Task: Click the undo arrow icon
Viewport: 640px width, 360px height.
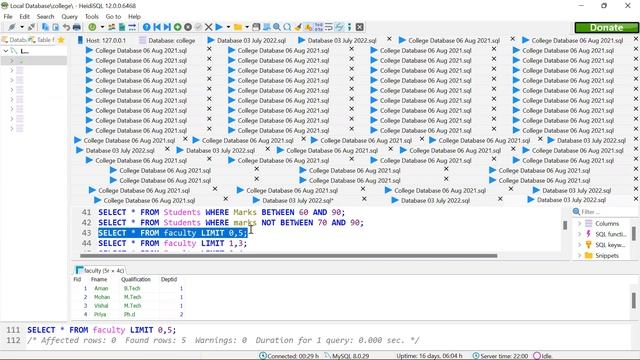Action: 66,27
